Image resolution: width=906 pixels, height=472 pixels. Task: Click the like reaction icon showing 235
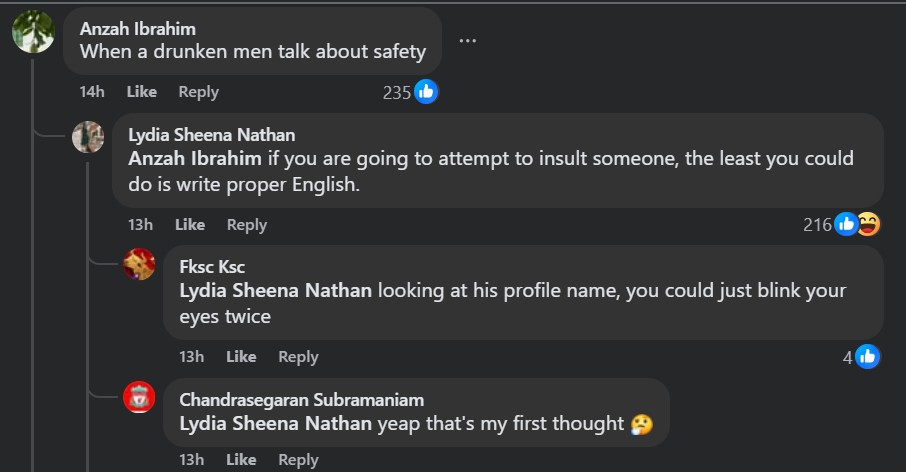coord(427,92)
